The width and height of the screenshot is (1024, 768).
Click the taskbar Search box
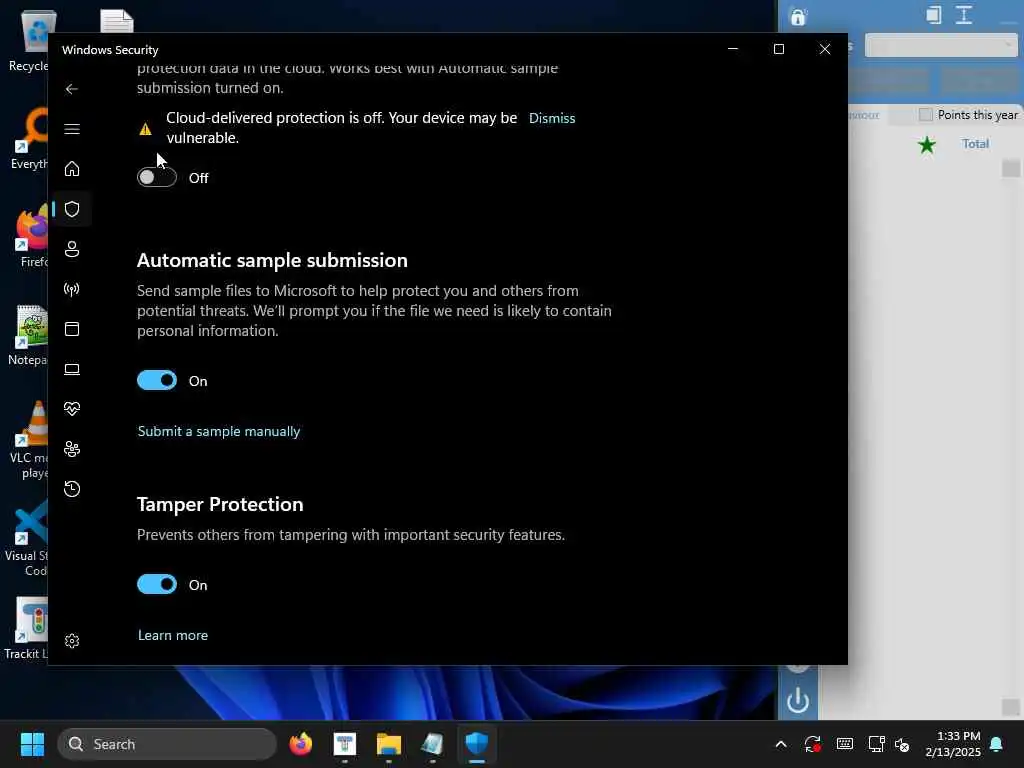click(x=167, y=744)
